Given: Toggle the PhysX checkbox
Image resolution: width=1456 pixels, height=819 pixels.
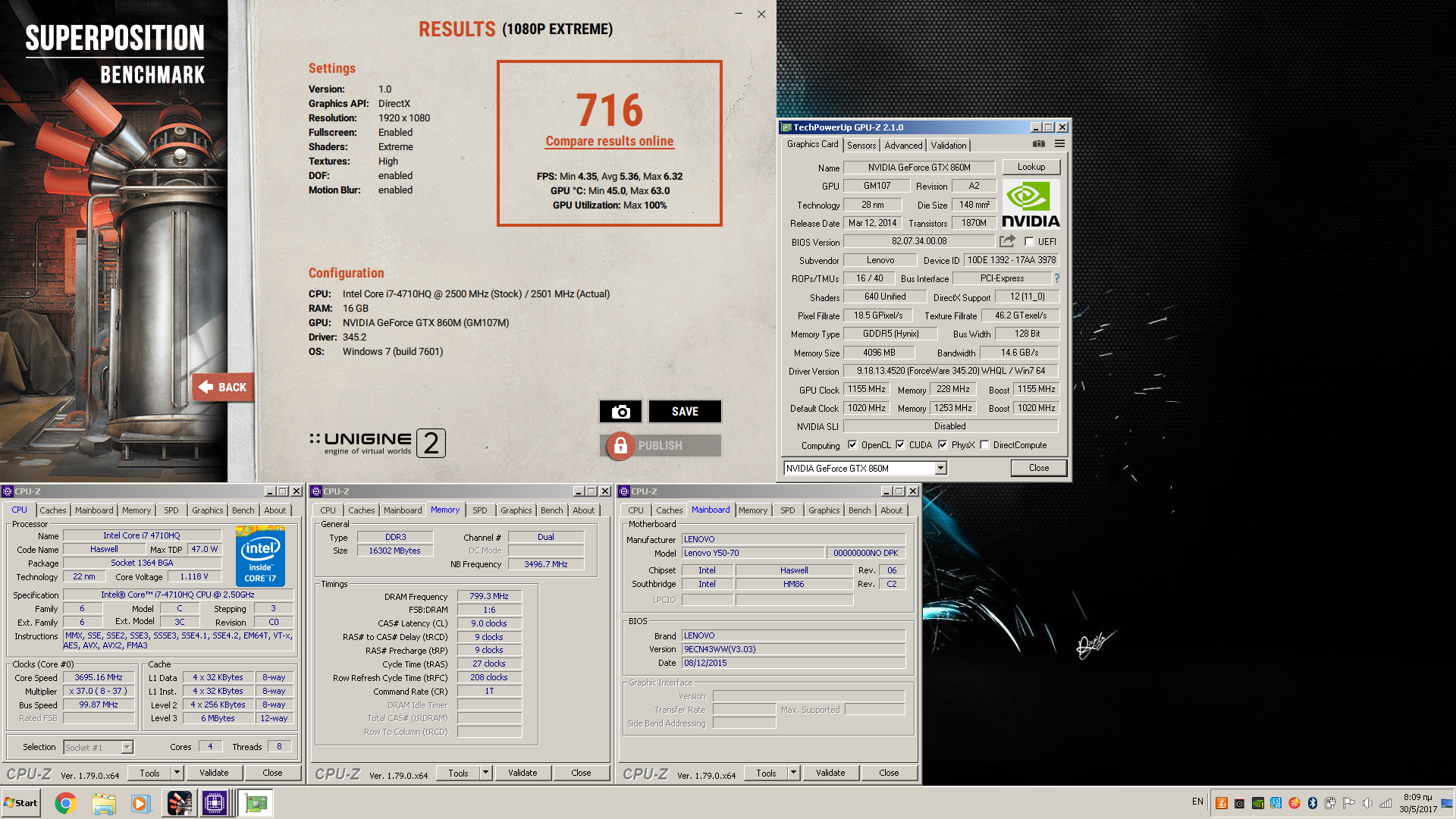Looking at the screenshot, I should click(x=943, y=445).
